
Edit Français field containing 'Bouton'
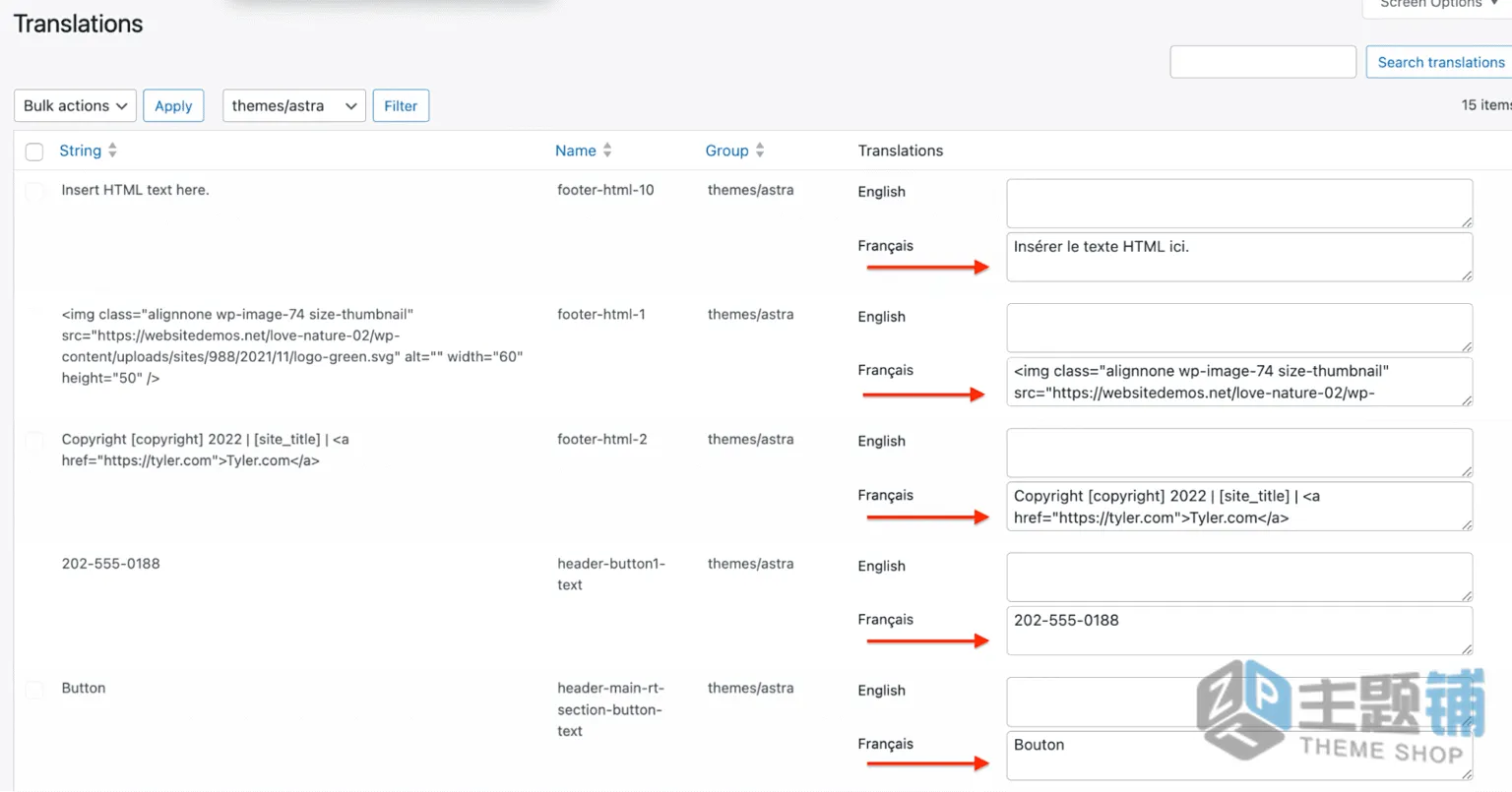[1239, 756]
